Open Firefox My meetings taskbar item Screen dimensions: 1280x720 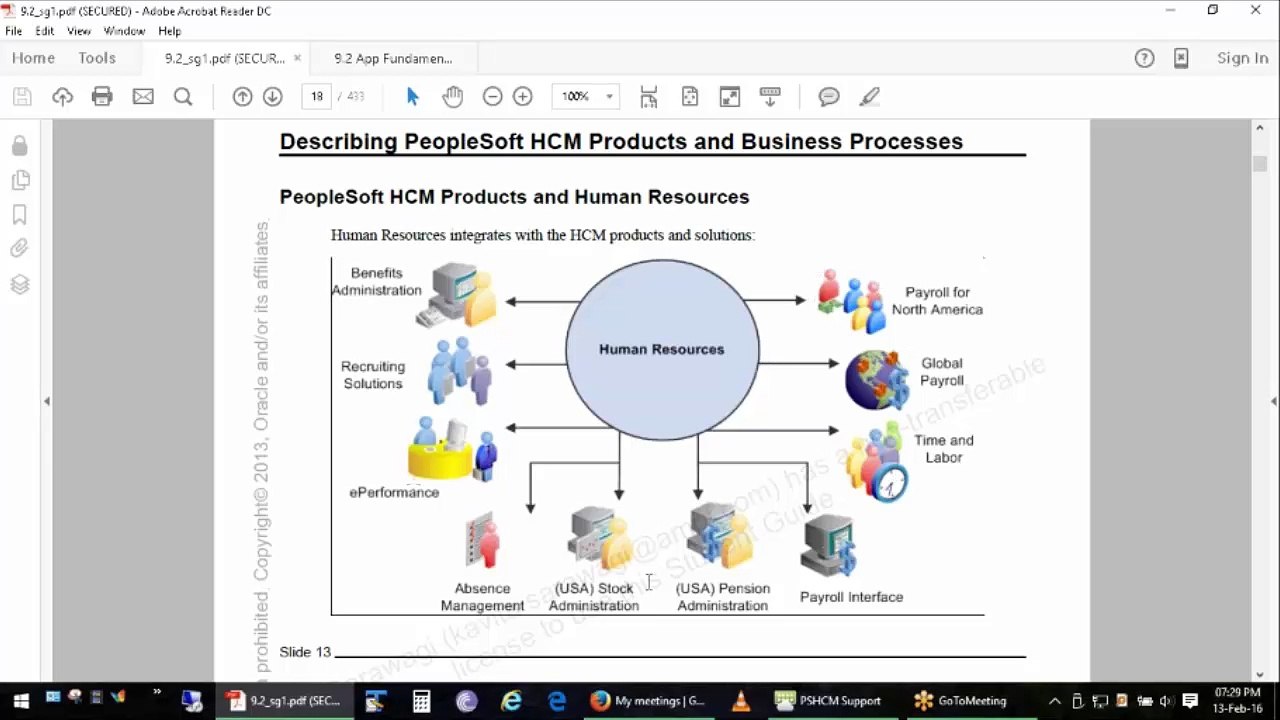[x=647, y=701]
